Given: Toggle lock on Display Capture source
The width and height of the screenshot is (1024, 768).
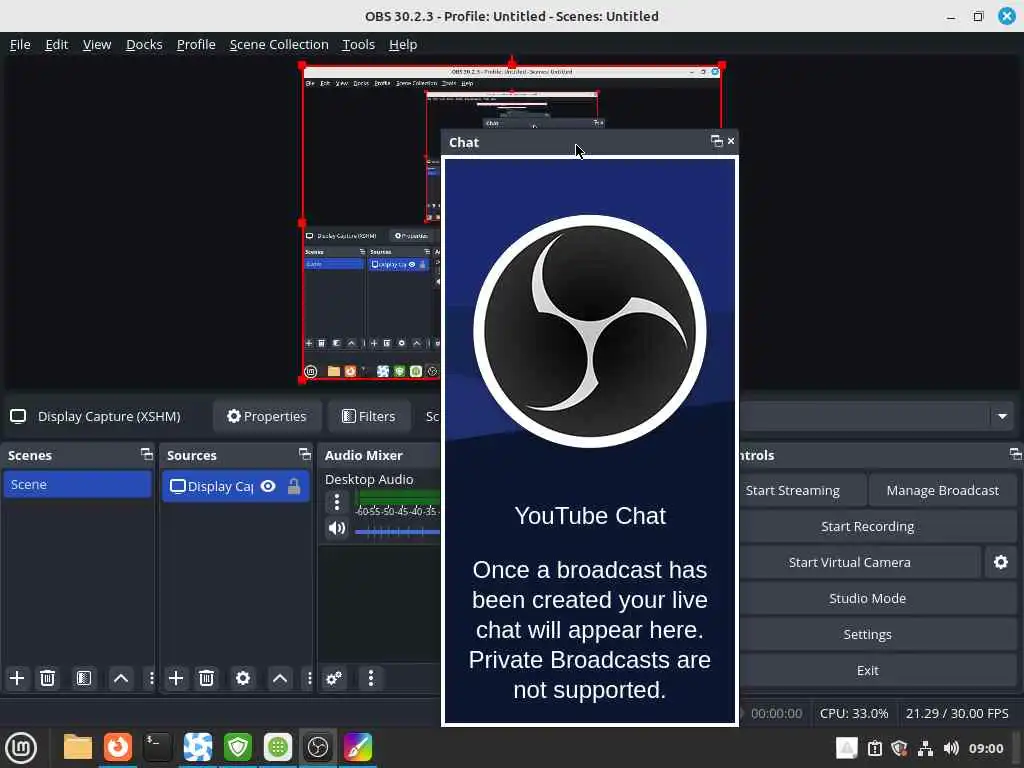Looking at the screenshot, I should click(294, 487).
